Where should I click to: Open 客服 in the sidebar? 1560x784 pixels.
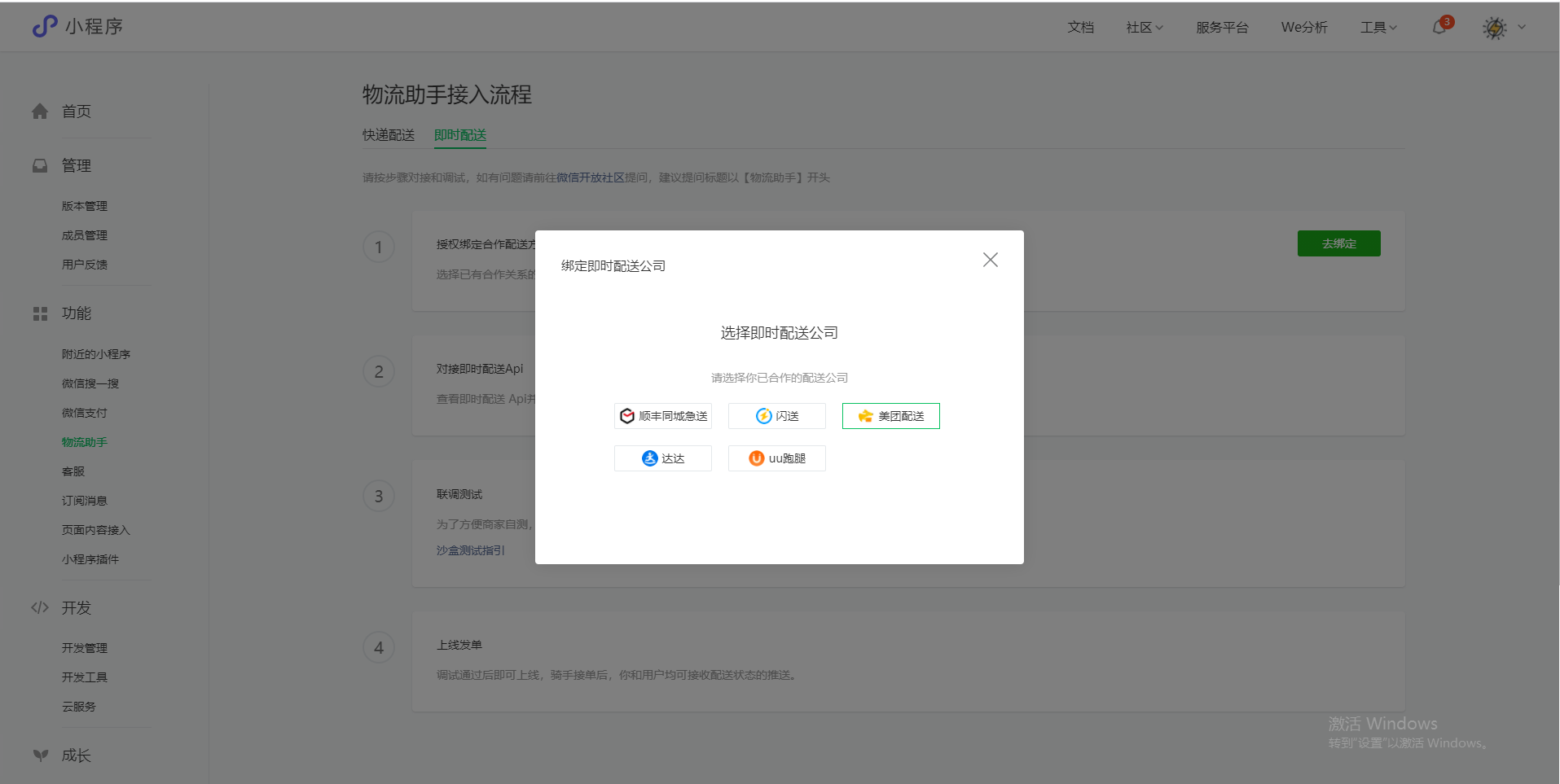[73, 471]
